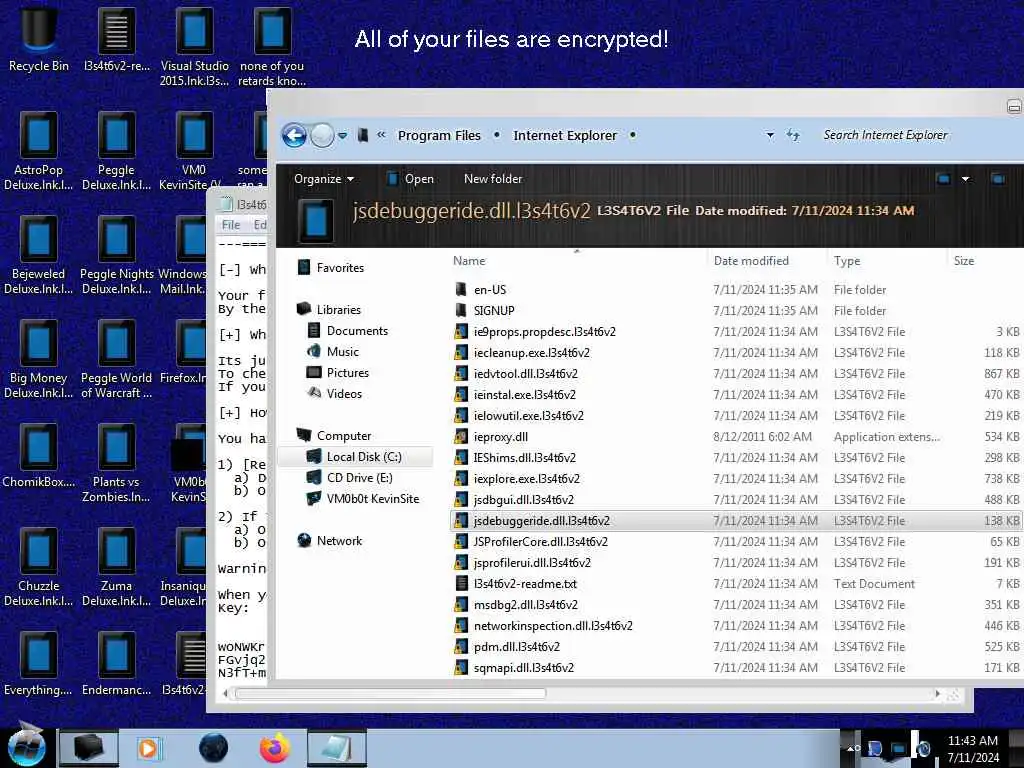Select iexplore.exe.l3s4t6v2 file row
Screen dimensions: 1024x768
pyautogui.click(x=737, y=479)
